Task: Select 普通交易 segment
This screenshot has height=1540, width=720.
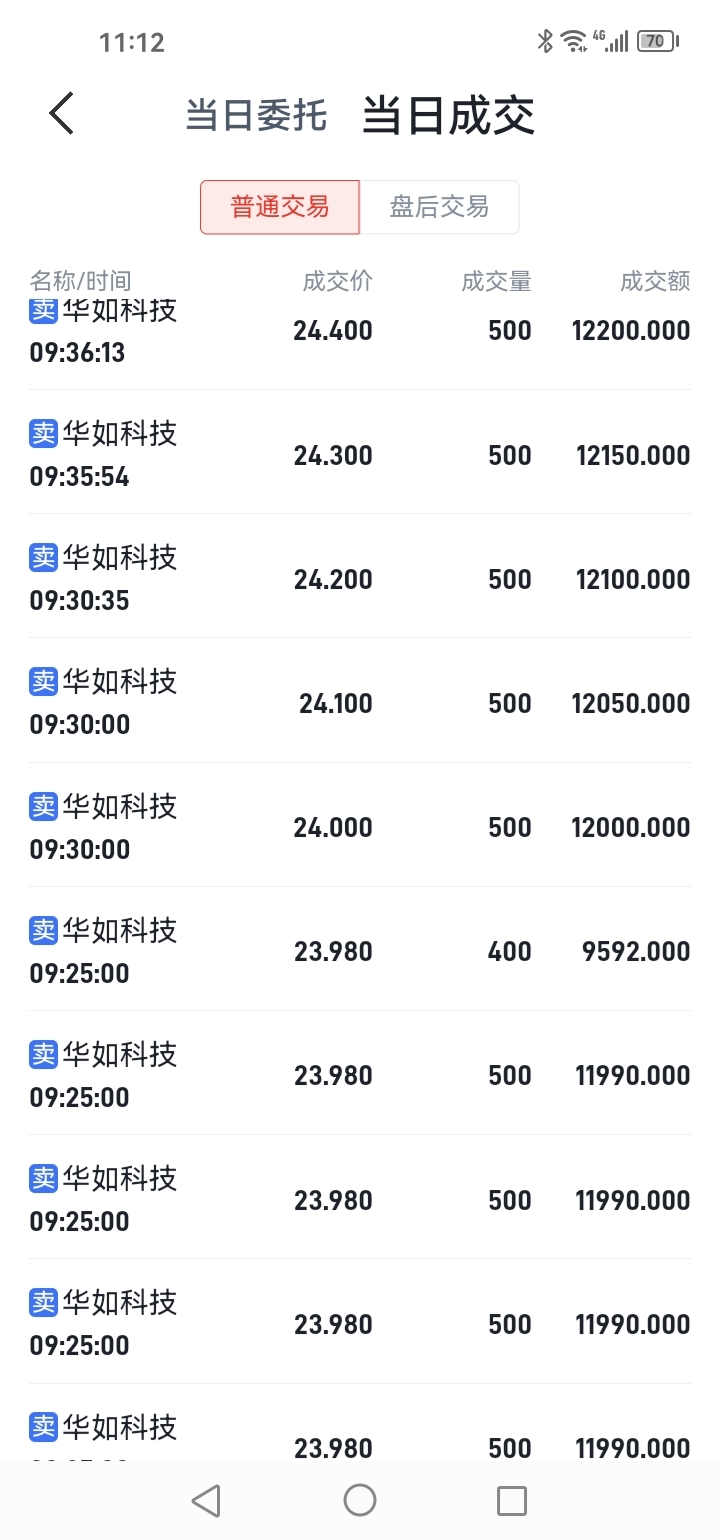Action: pyautogui.click(x=280, y=207)
